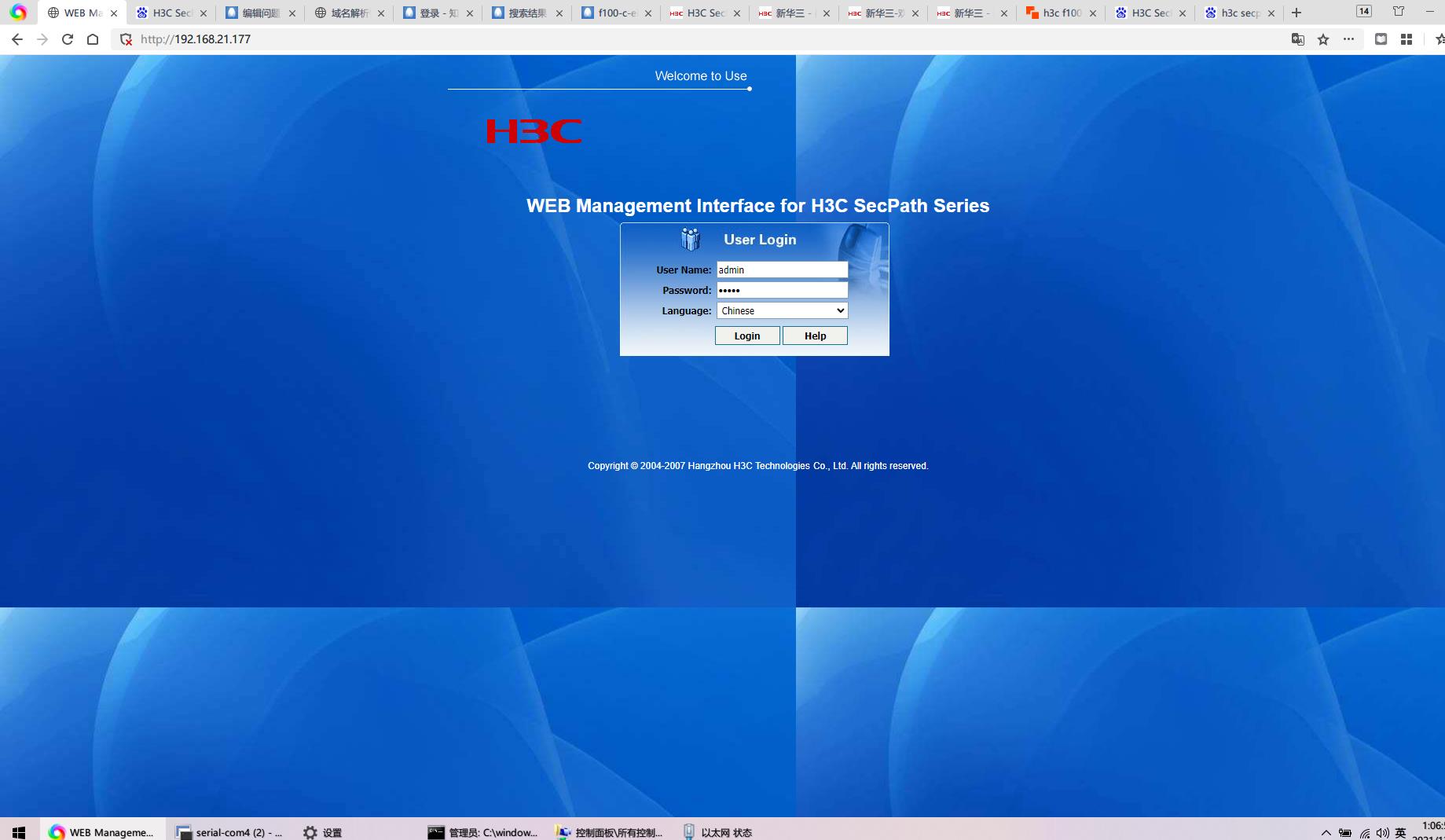Switch to the f100-c-e tab
Image resolution: width=1445 pixels, height=840 pixels.
[x=615, y=13]
